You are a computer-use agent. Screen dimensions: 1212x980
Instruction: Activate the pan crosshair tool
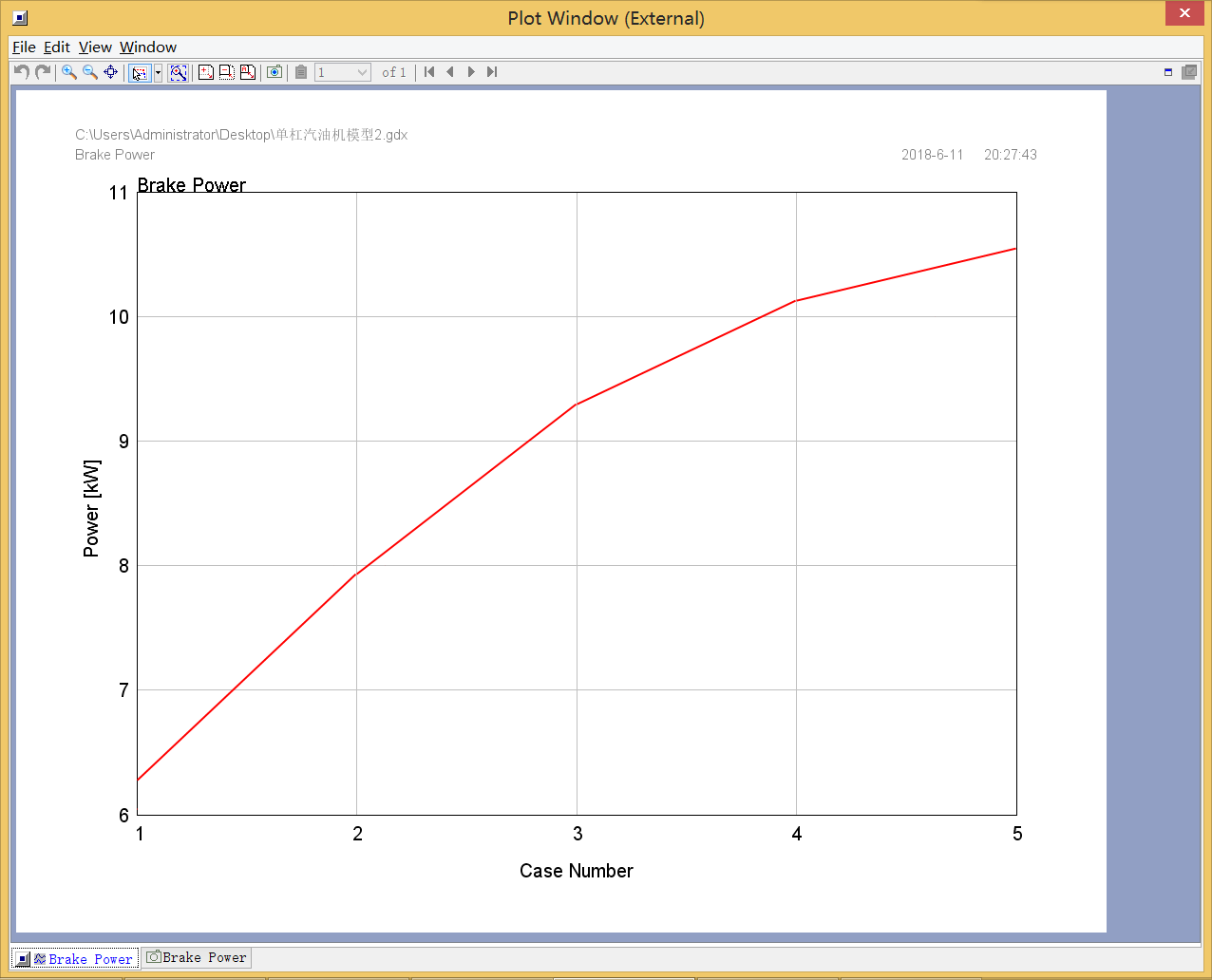(111, 72)
